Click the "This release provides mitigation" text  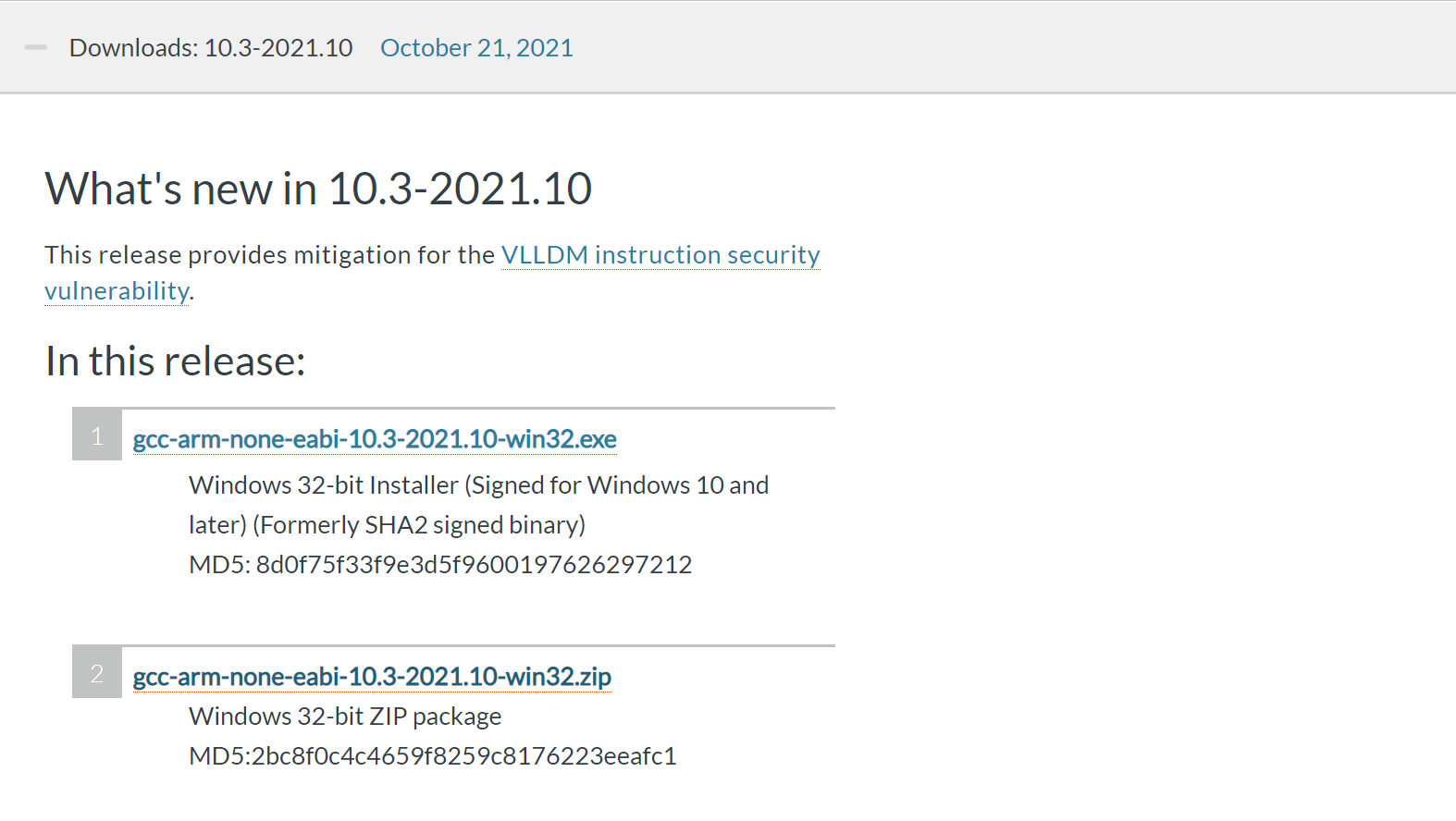pyautogui.click(x=268, y=255)
